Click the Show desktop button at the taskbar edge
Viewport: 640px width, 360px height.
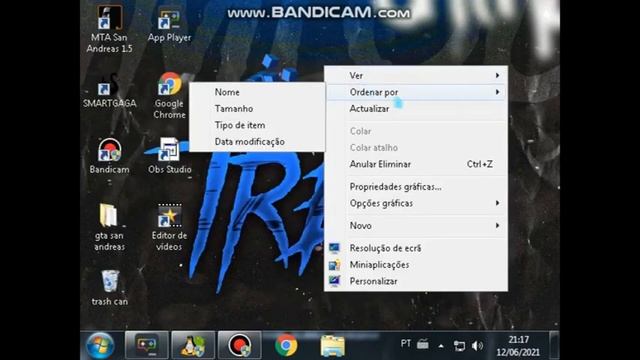554,345
